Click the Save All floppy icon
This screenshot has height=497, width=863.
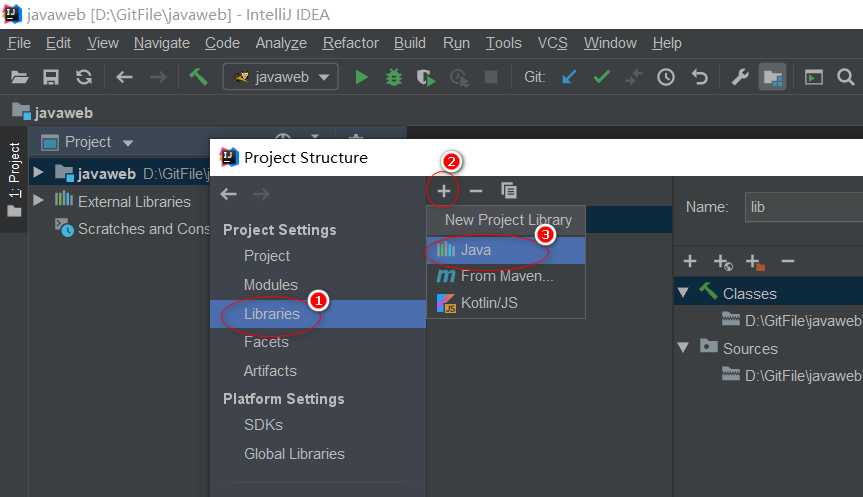(x=51, y=77)
